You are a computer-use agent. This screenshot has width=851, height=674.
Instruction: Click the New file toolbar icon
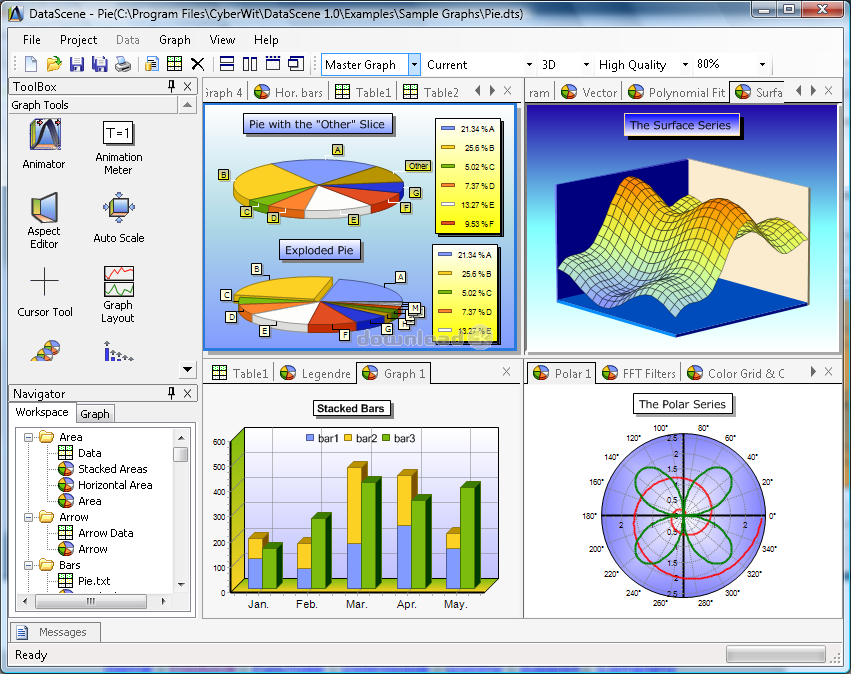31,65
